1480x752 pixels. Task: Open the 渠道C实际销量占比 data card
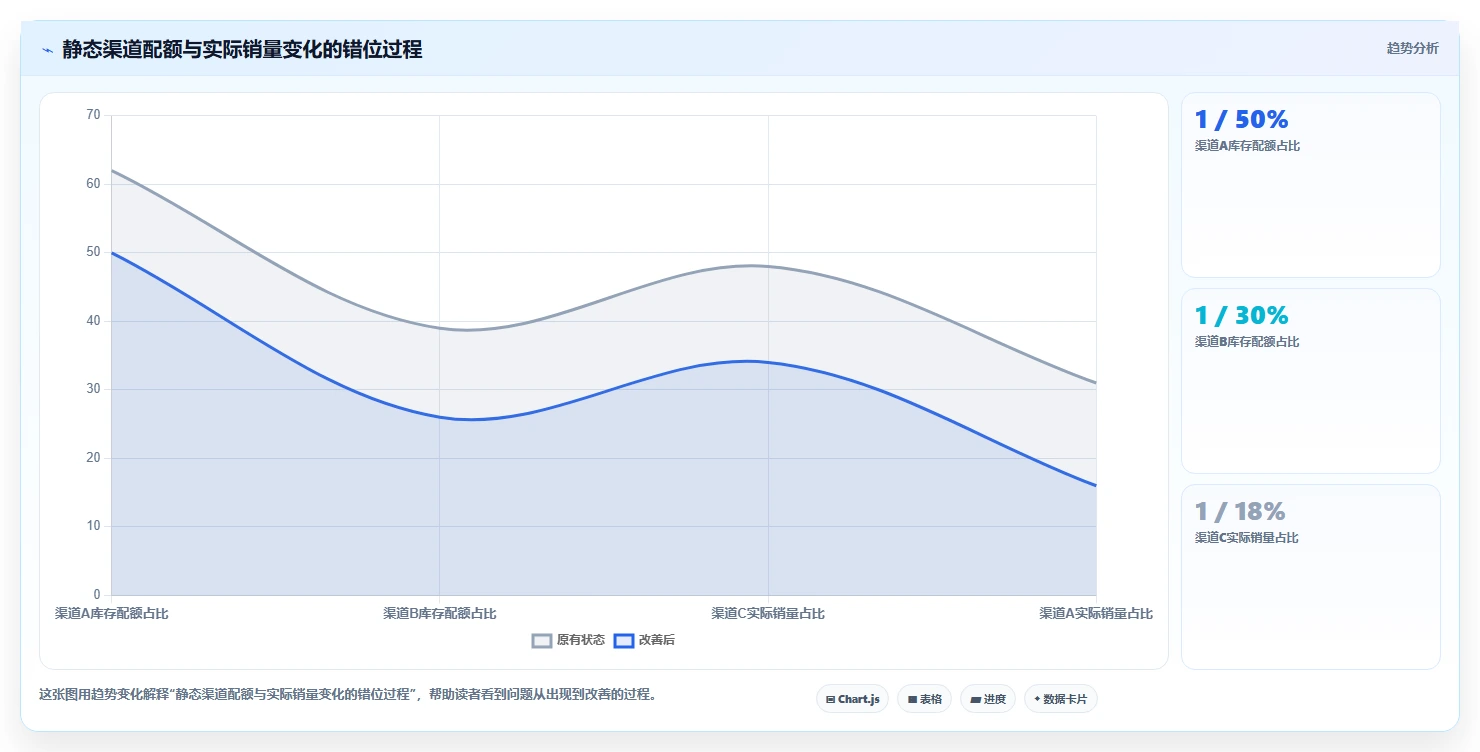point(1311,577)
